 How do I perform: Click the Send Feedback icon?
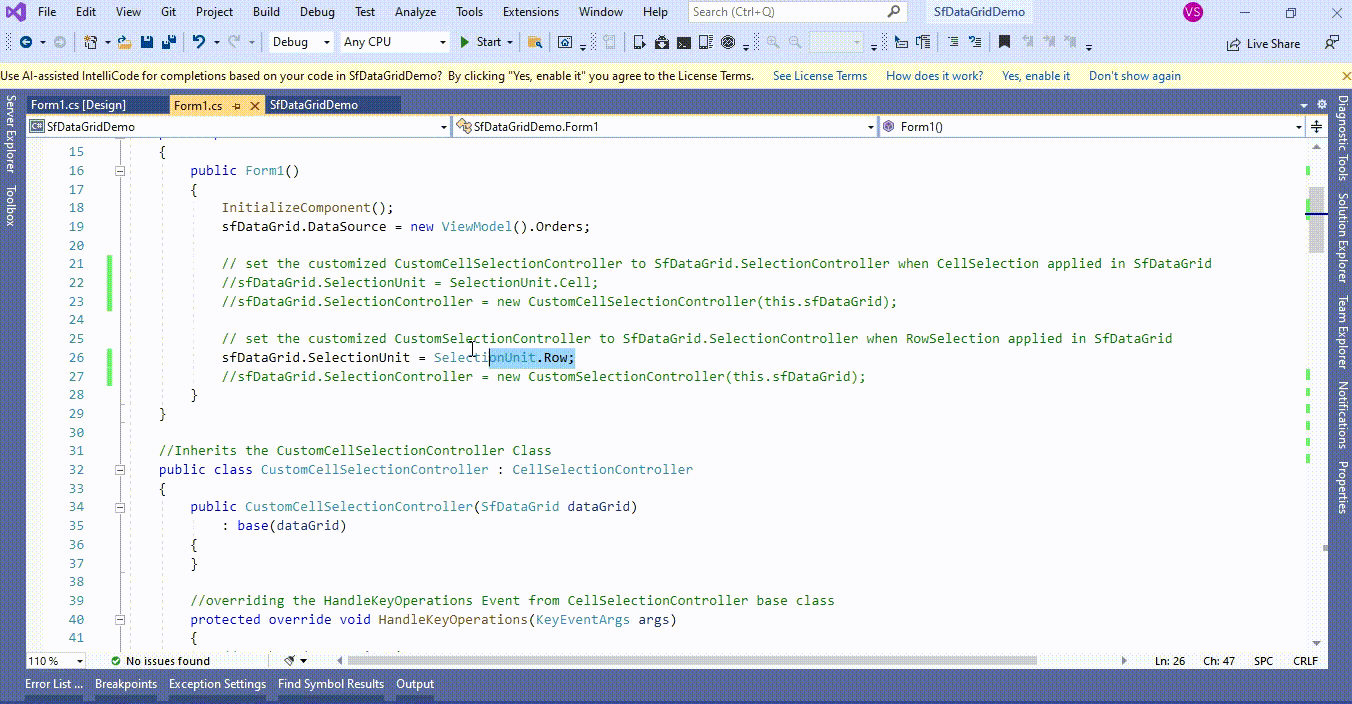pos(1331,42)
